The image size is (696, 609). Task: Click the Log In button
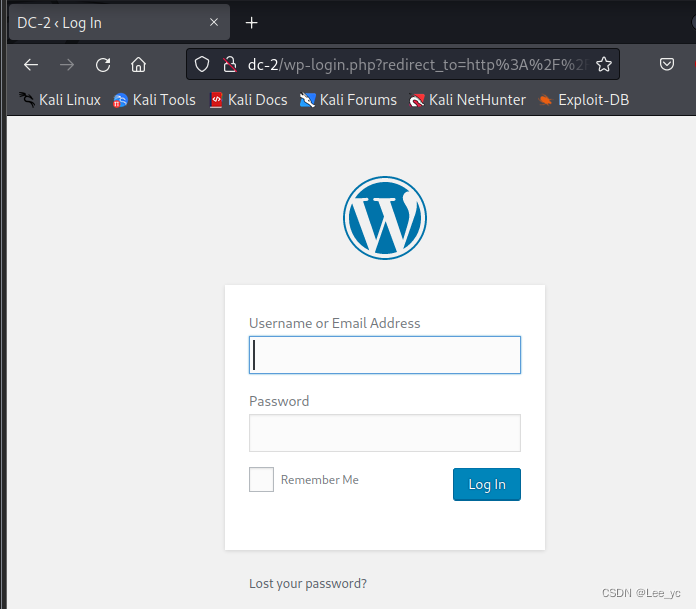(487, 484)
